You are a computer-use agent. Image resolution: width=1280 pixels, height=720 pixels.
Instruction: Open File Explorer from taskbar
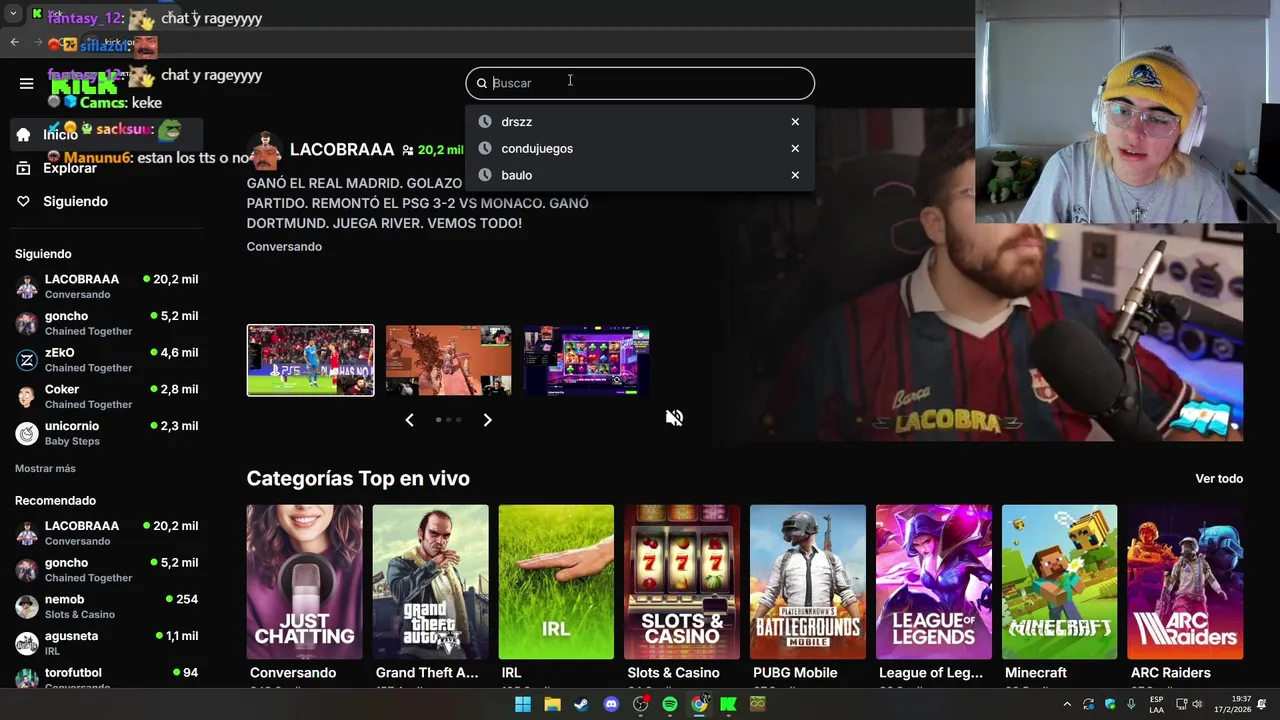click(x=552, y=704)
